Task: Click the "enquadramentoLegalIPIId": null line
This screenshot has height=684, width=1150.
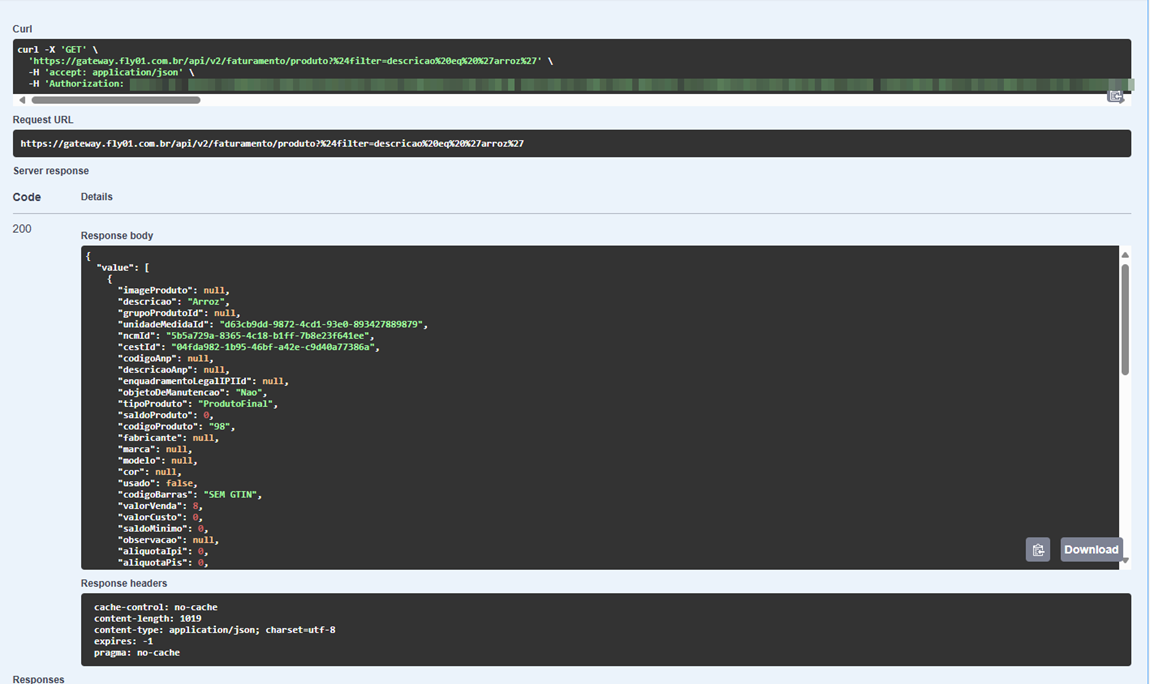Action: pyautogui.click(x=203, y=381)
